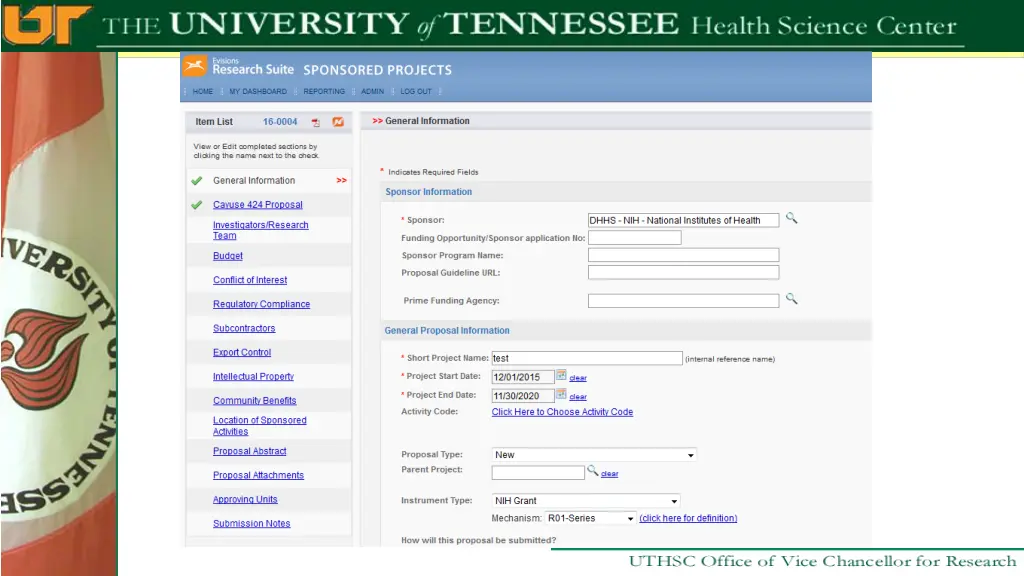Image resolution: width=1024 pixels, height=576 pixels.
Task: Open Investigators/Research Team section
Action: [x=261, y=230]
